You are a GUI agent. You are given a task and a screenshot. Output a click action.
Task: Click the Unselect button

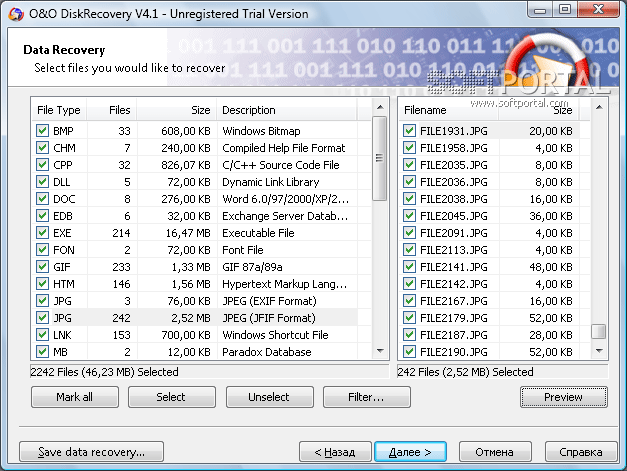point(270,397)
